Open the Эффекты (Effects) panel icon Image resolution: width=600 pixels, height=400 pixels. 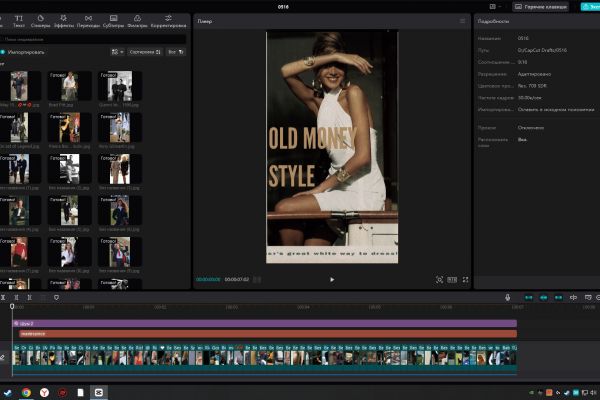(x=64, y=21)
